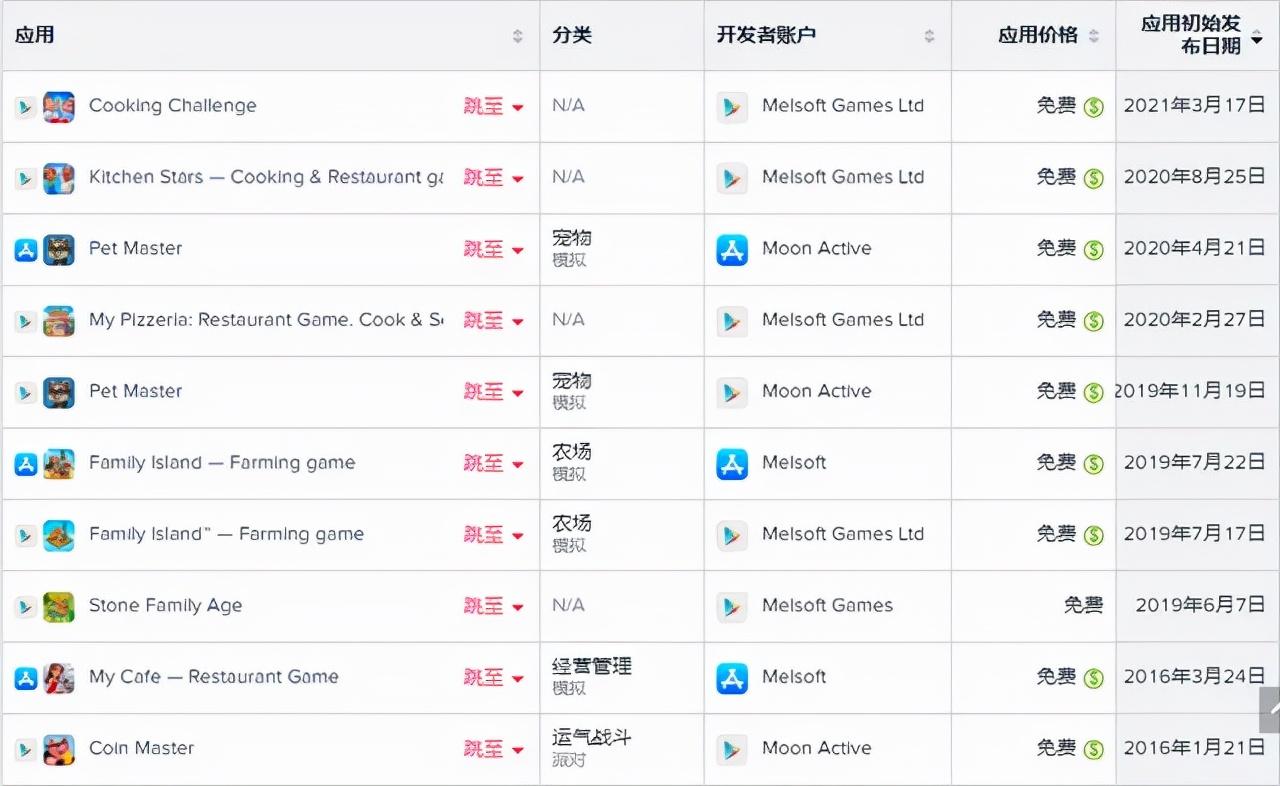Click Pet Master app icon in 2020年4月21日 row
Screen dimensions: 1280x786
[59, 249]
